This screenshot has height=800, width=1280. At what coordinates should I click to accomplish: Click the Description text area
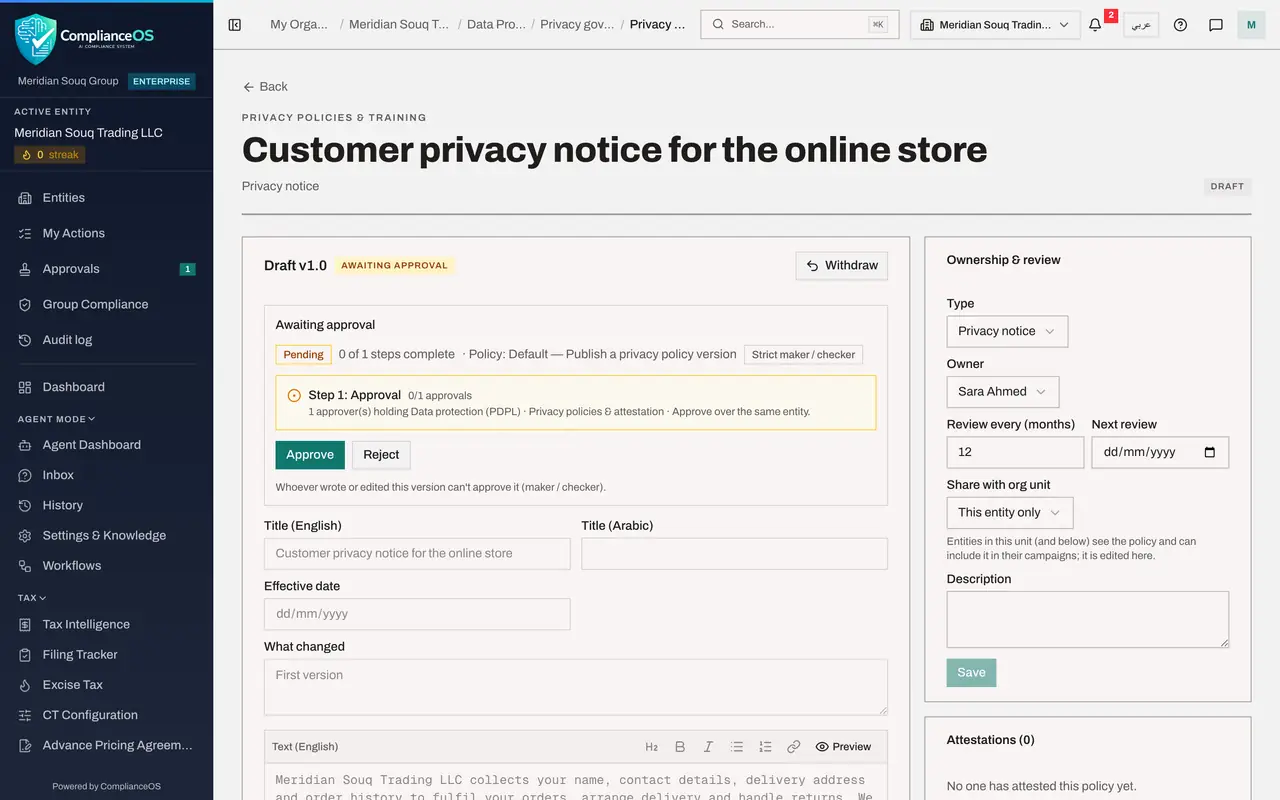point(1088,620)
